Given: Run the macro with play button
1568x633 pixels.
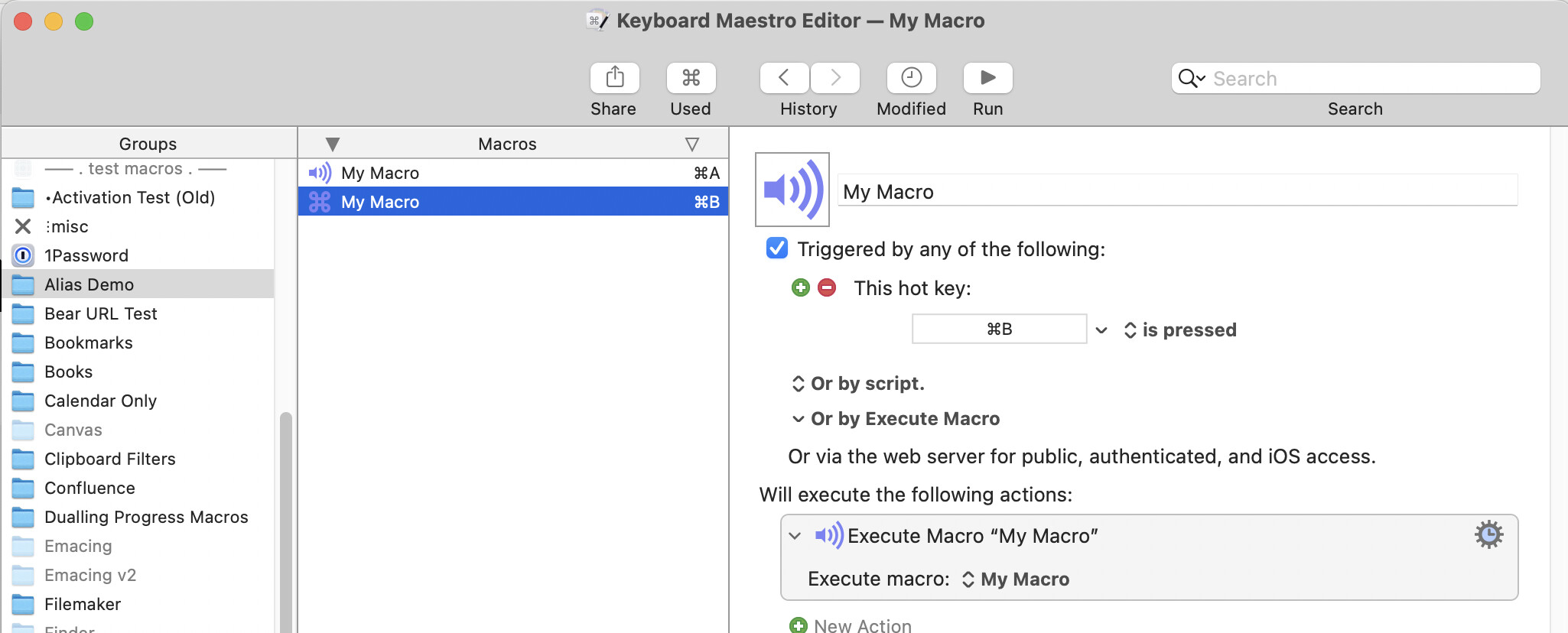Looking at the screenshot, I should click(987, 78).
